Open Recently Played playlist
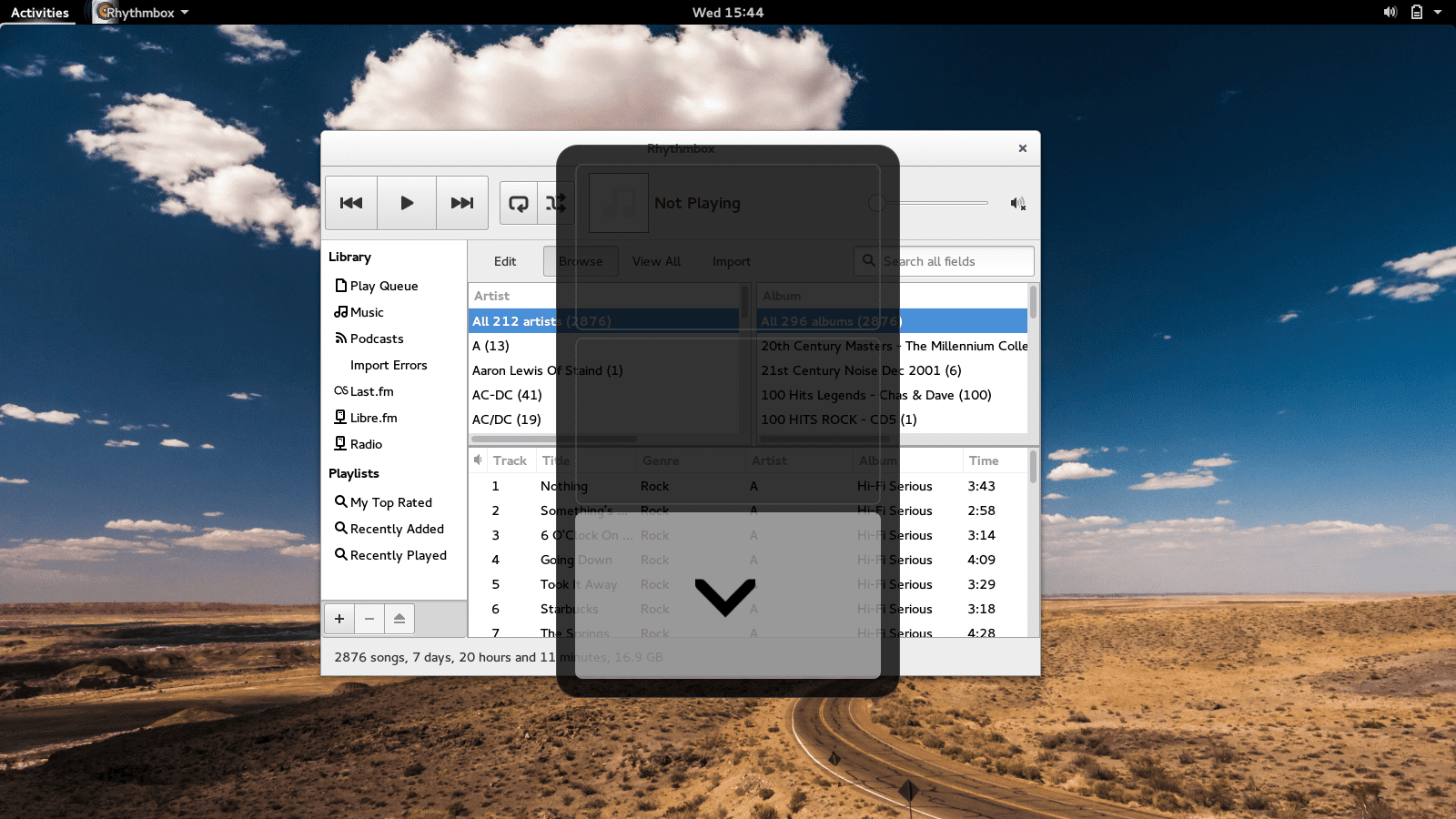The height and width of the screenshot is (819, 1456). [391, 555]
